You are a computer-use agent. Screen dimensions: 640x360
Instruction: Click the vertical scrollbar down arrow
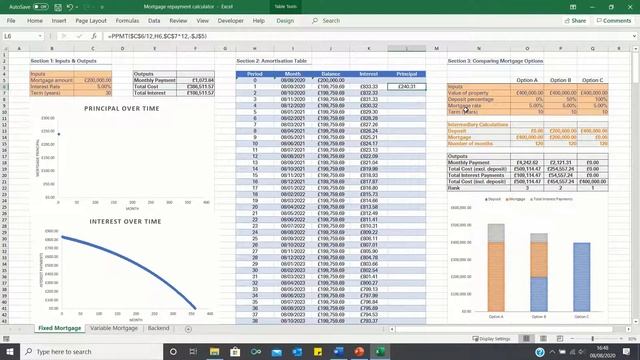click(x=636, y=321)
